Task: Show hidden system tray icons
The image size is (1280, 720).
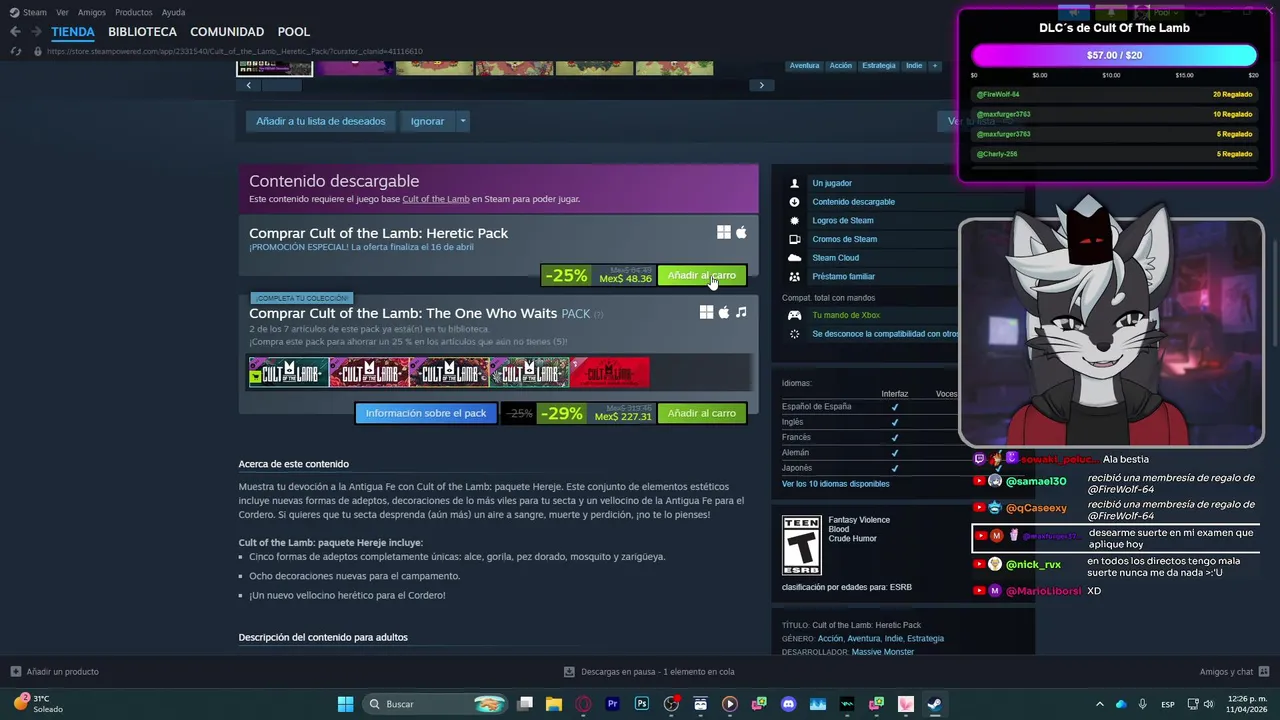Action: [x=1100, y=704]
